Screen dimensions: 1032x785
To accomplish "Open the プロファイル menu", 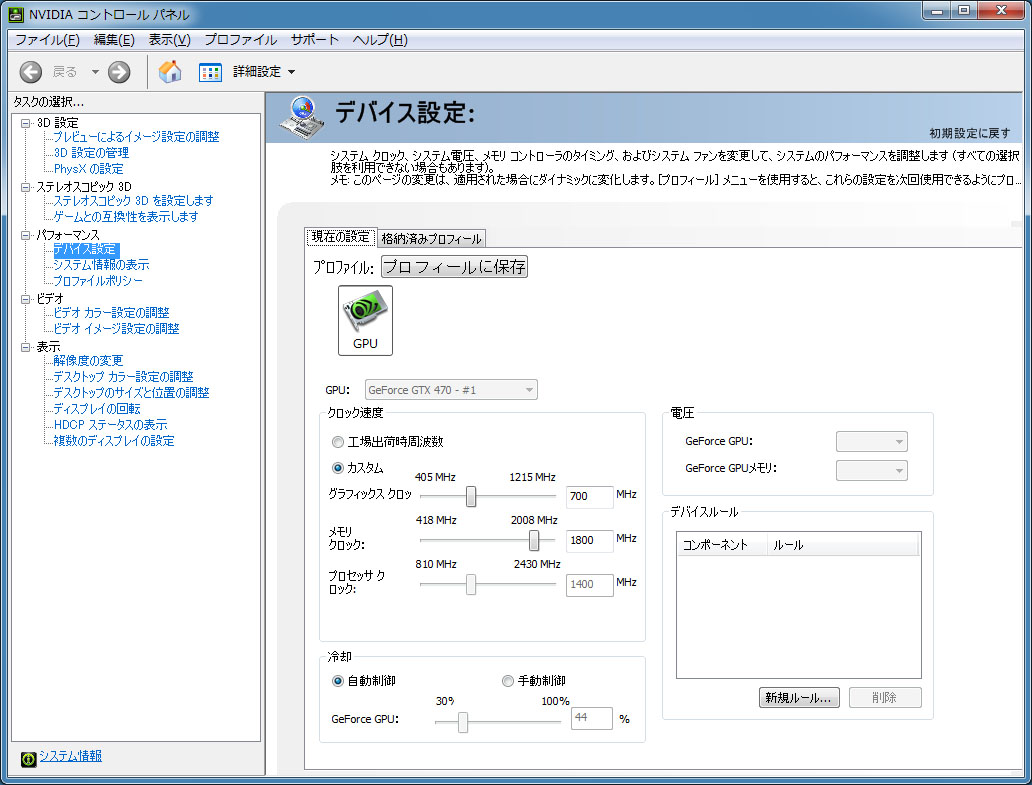I will click(241, 40).
